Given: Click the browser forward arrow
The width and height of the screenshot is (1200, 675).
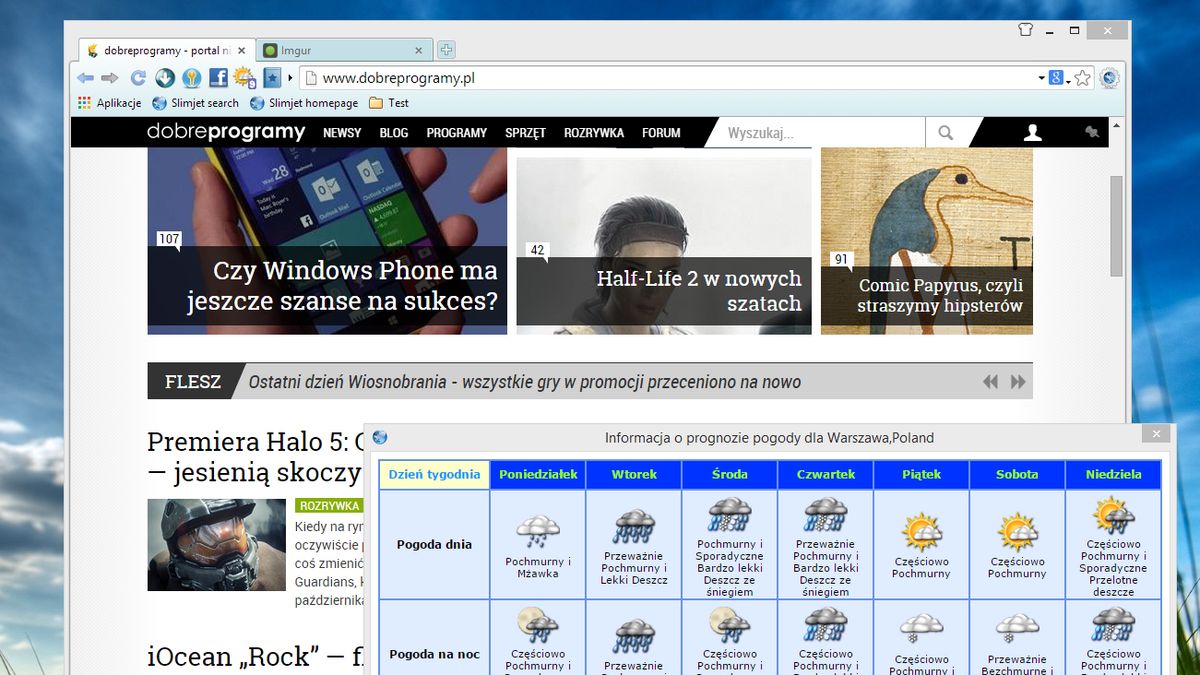Looking at the screenshot, I should coord(110,78).
